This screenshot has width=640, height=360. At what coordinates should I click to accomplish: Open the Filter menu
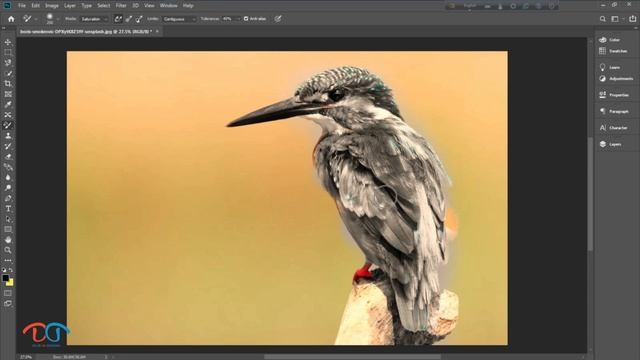pos(121,6)
